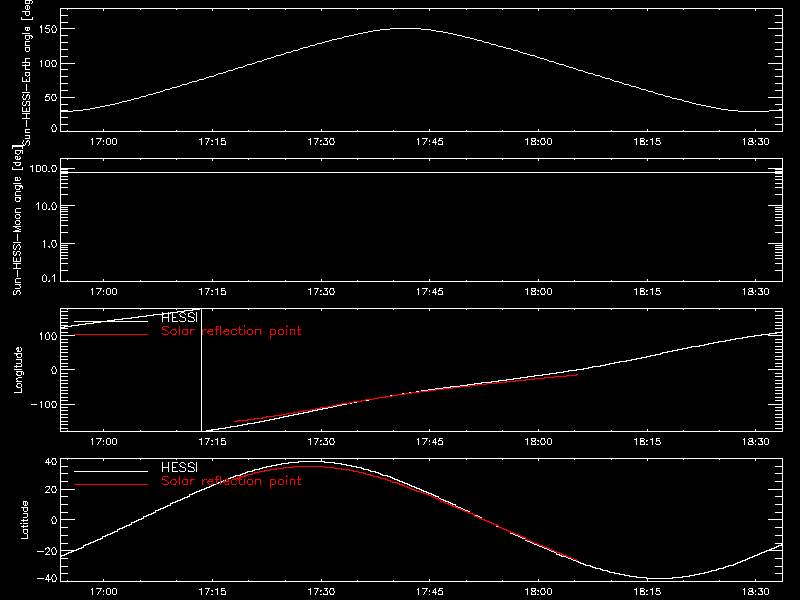Click the Longitude axis label

pyautogui.click(x=18, y=370)
